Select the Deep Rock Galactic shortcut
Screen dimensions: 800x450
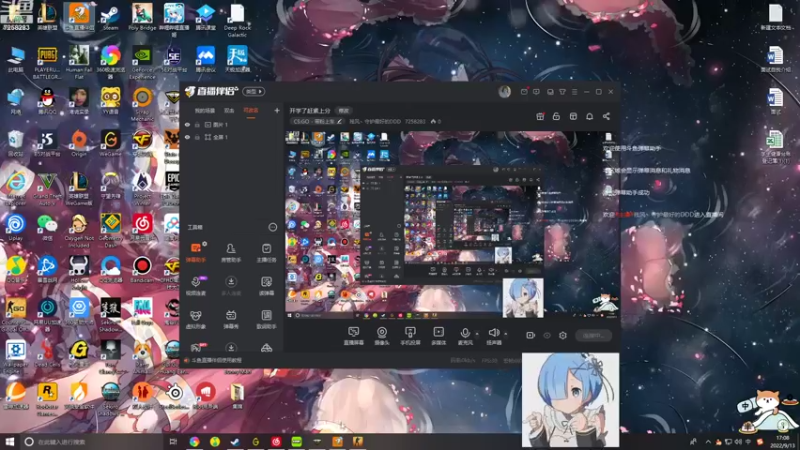(237, 20)
